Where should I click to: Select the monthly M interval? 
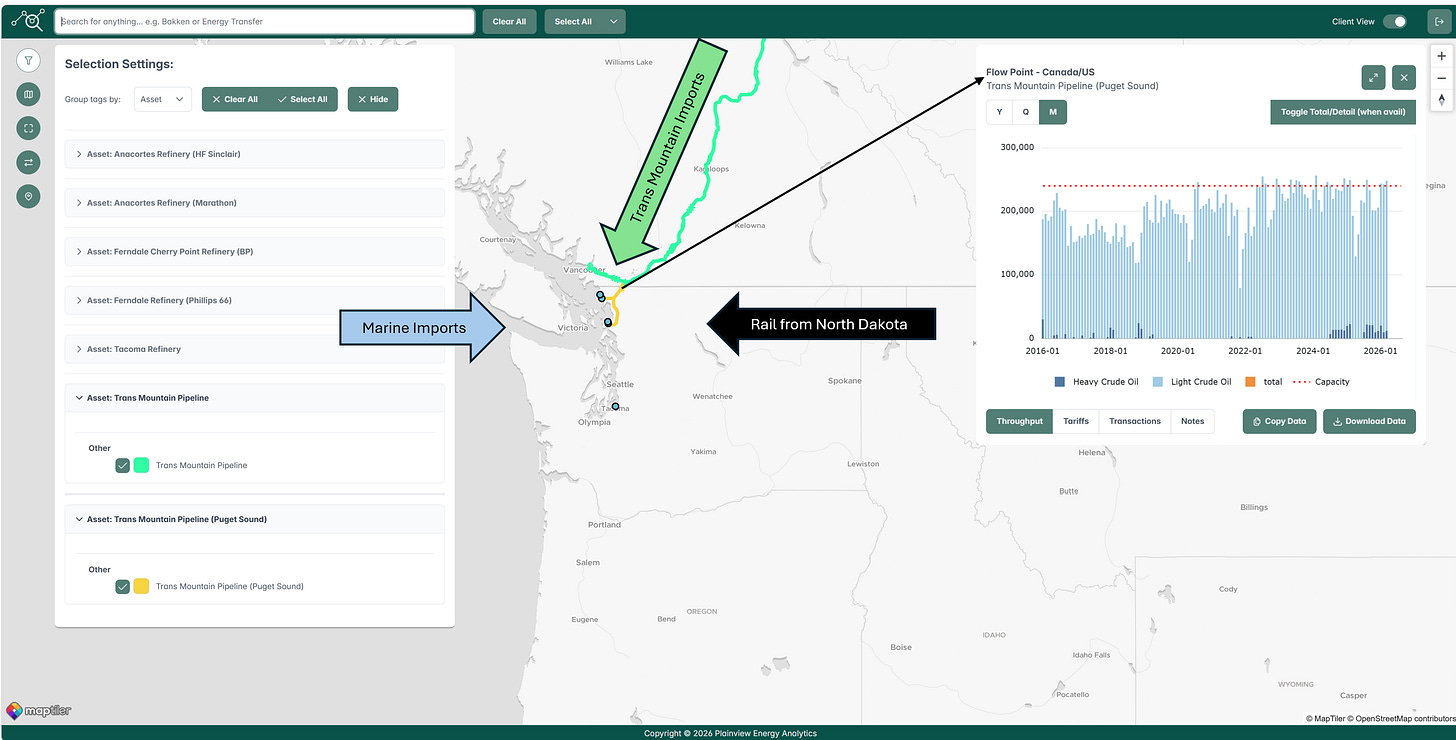(x=1053, y=112)
